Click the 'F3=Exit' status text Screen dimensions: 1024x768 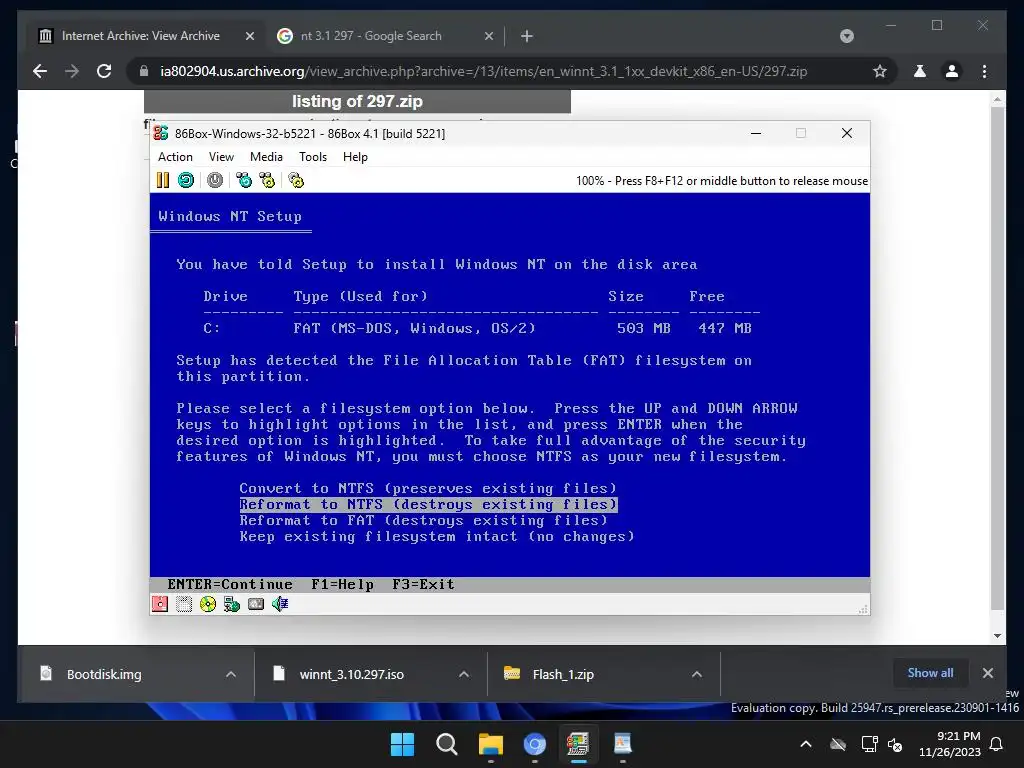pyautogui.click(x=423, y=584)
